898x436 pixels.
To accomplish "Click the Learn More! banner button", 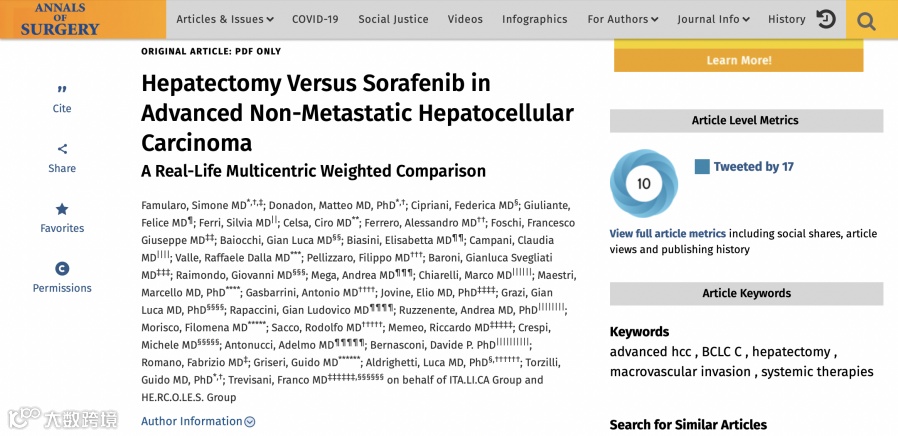I will [738, 60].
